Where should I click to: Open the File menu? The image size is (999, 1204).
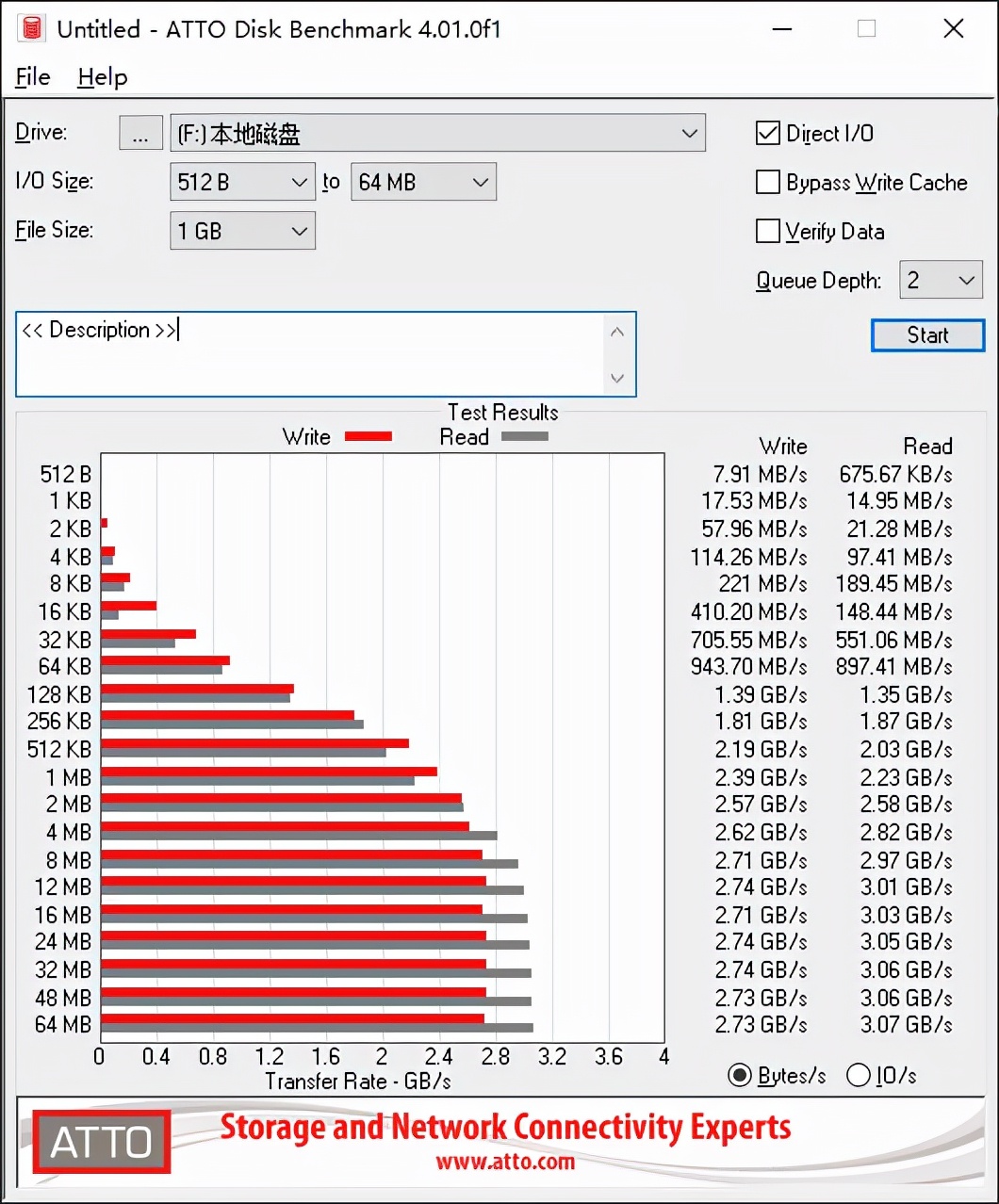tap(33, 76)
